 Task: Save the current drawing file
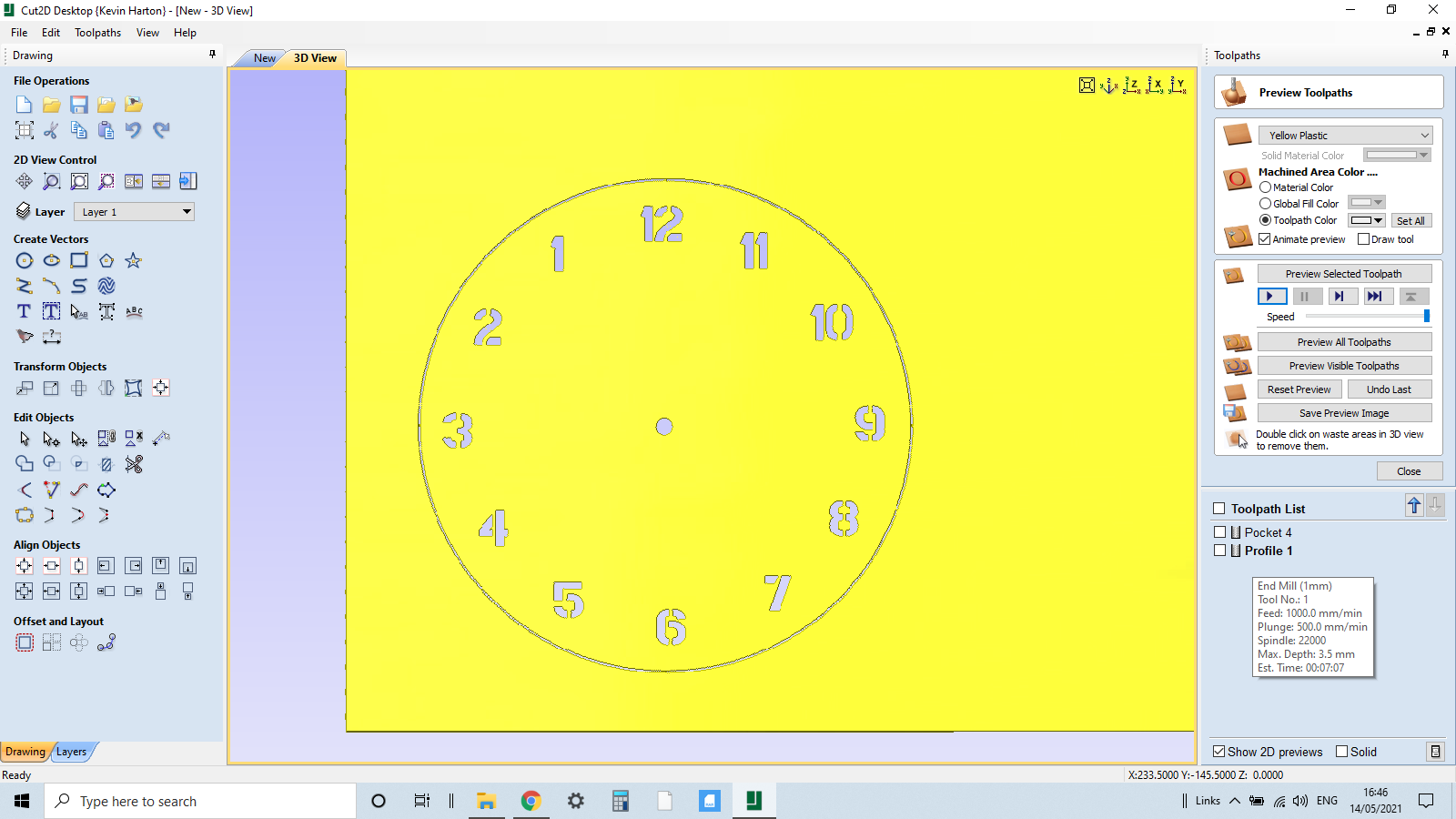tap(79, 105)
